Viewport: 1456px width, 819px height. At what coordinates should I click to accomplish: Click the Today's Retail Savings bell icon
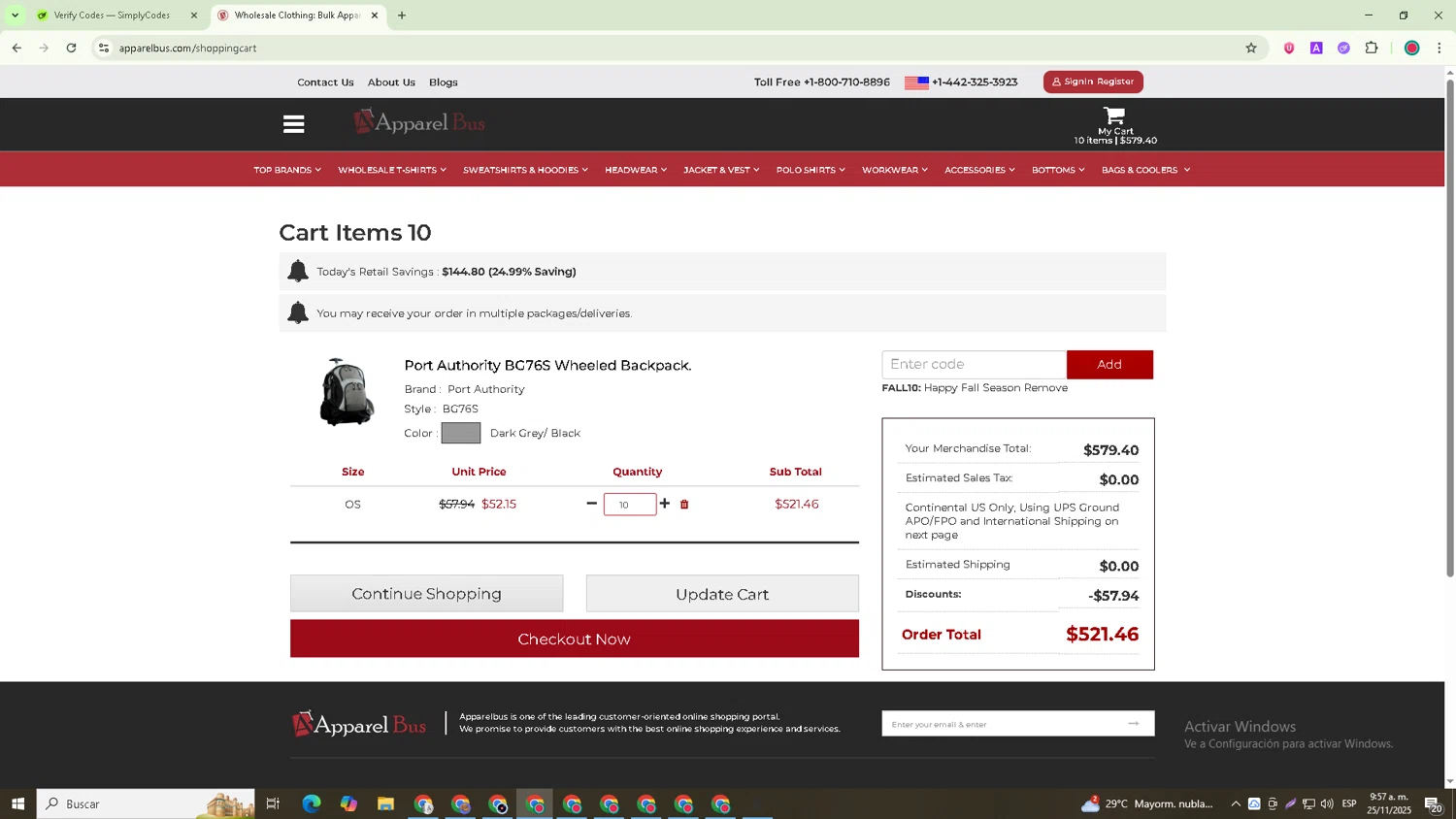(298, 272)
